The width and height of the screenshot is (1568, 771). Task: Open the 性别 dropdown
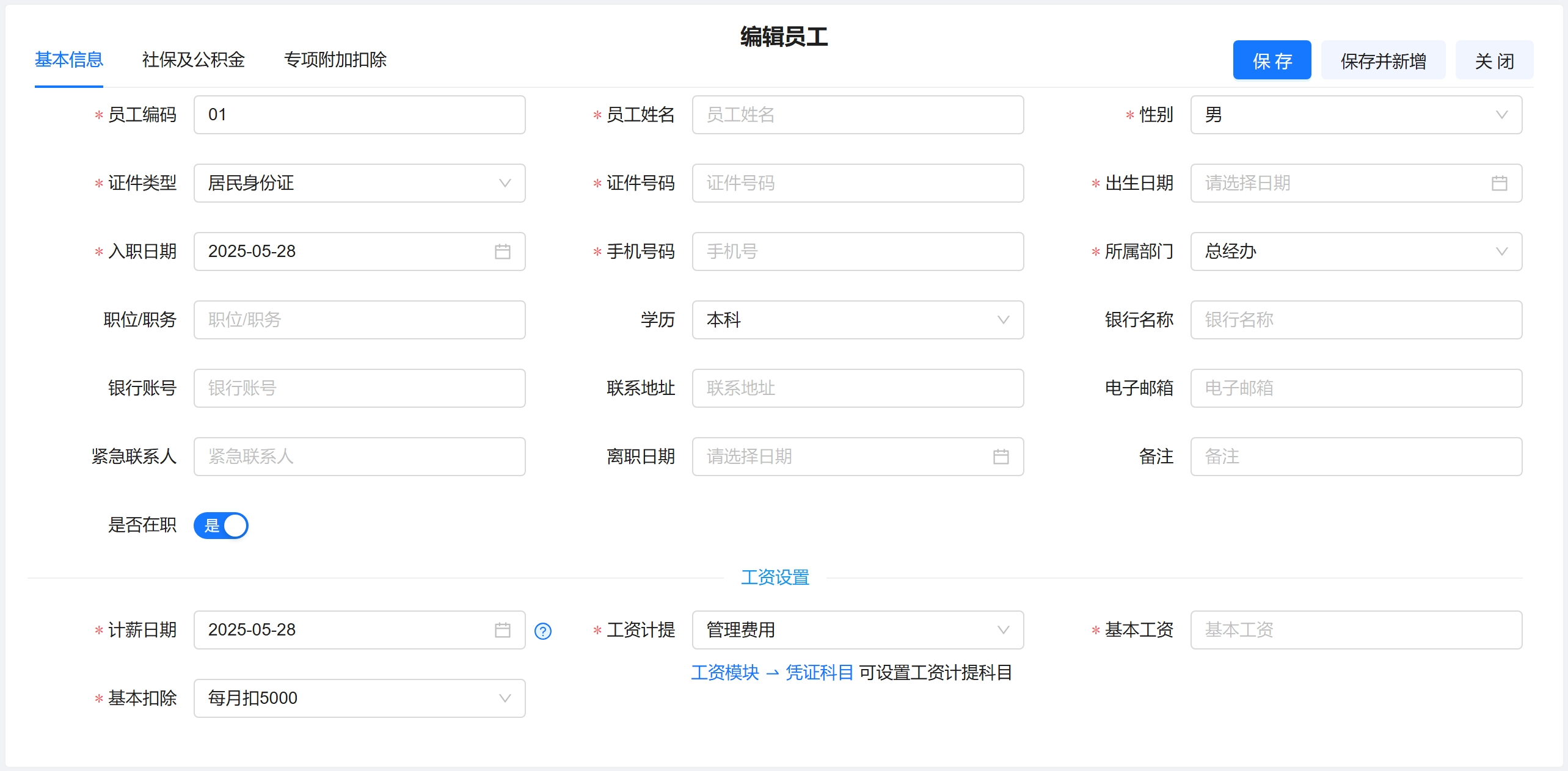pos(1355,115)
